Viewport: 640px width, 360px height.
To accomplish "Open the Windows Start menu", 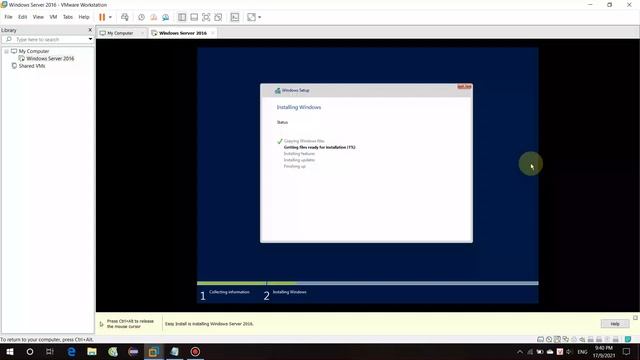I will pos(10,351).
